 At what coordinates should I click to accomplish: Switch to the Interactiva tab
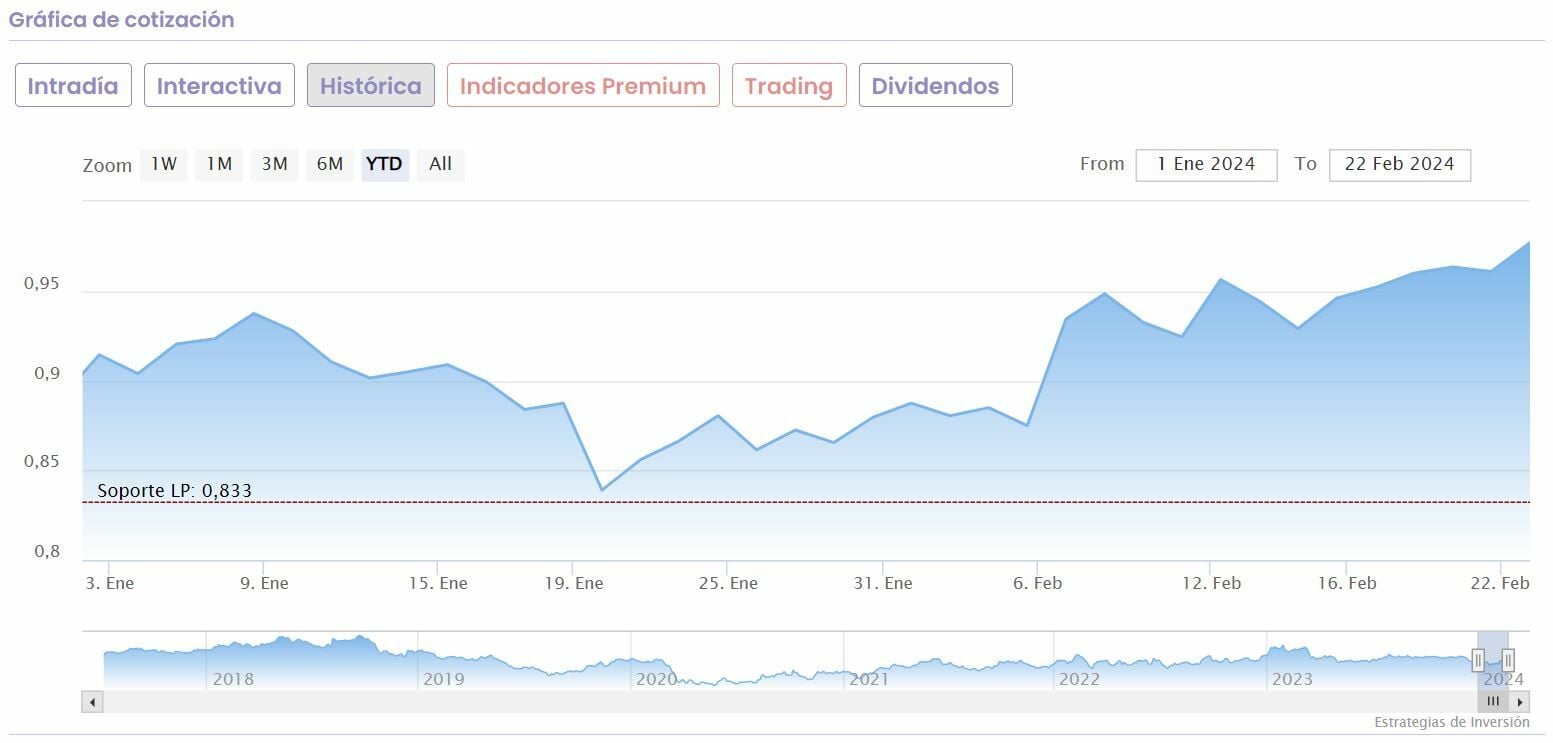coord(219,86)
